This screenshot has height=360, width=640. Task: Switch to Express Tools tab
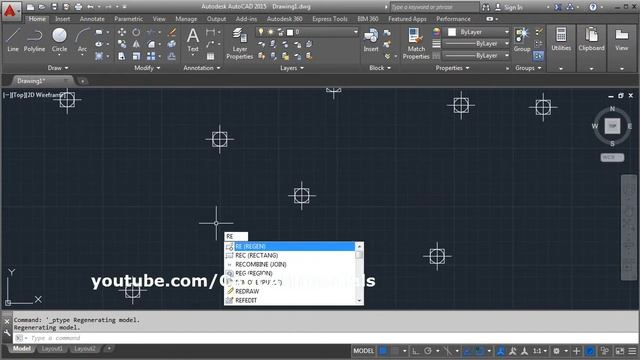(x=330, y=19)
